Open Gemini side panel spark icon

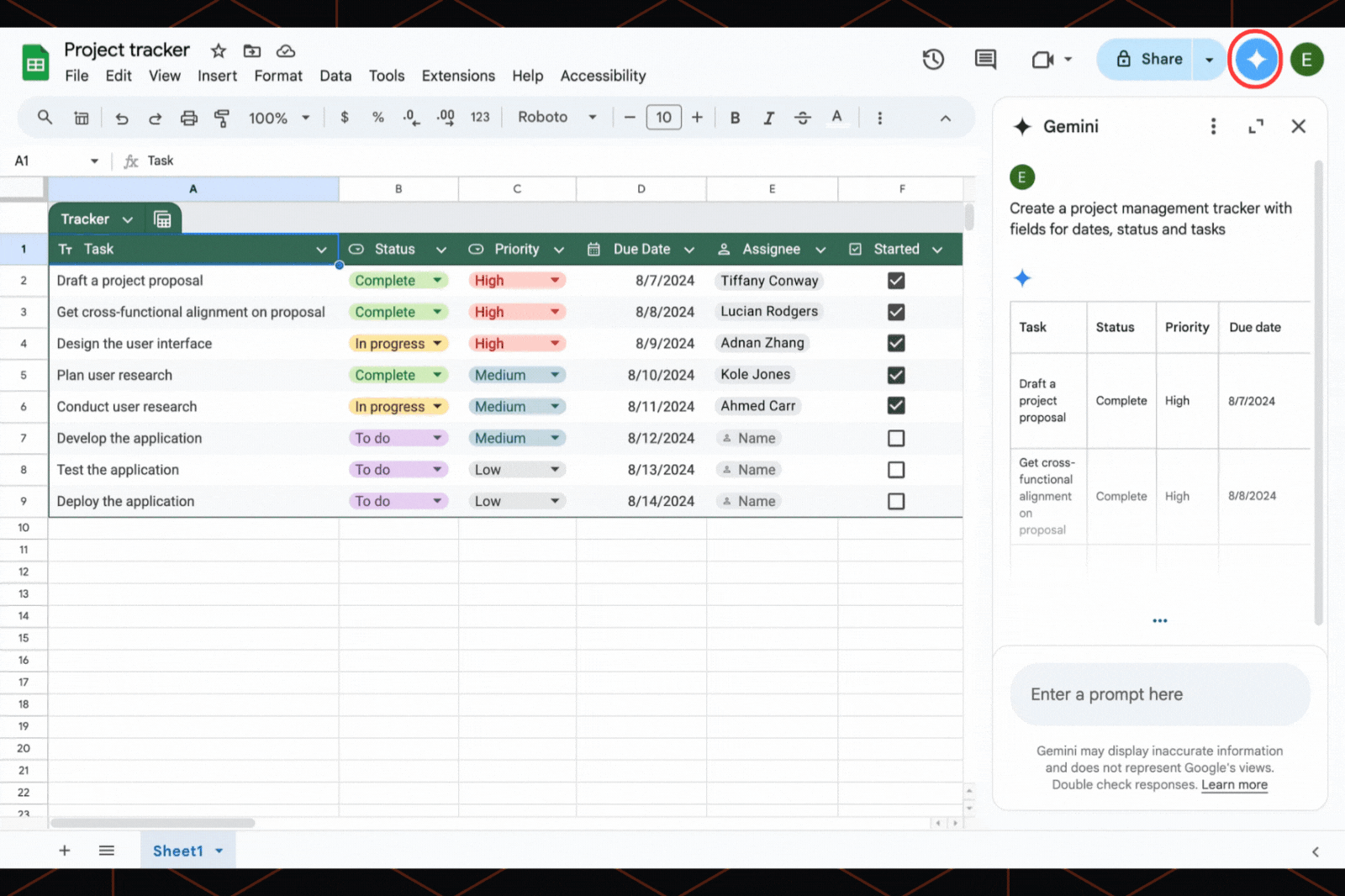point(1255,59)
